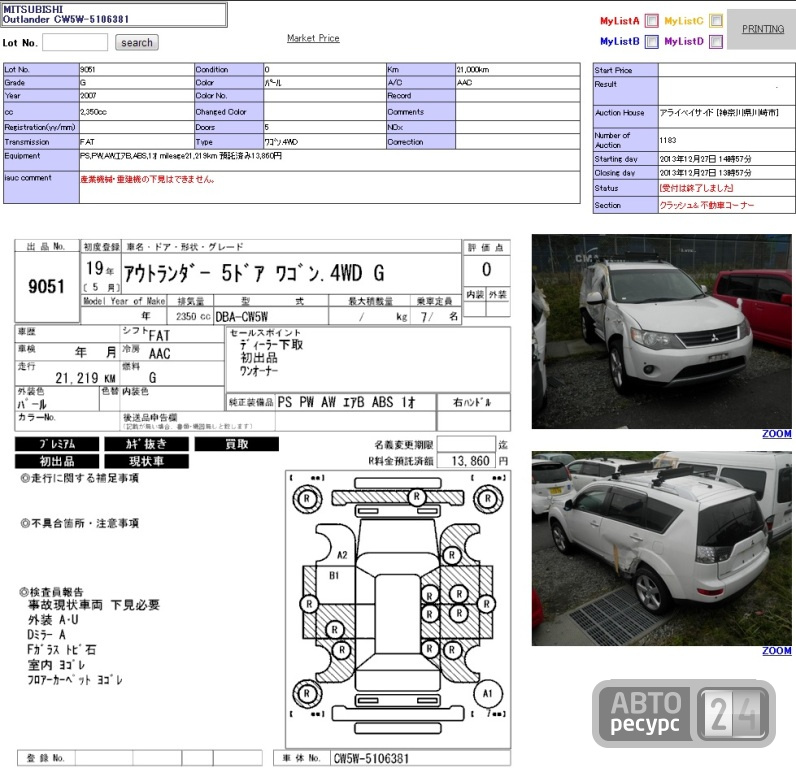The height and width of the screenshot is (768, 796).
Task: Click the 現状車 black label
Action: [146, 461]
